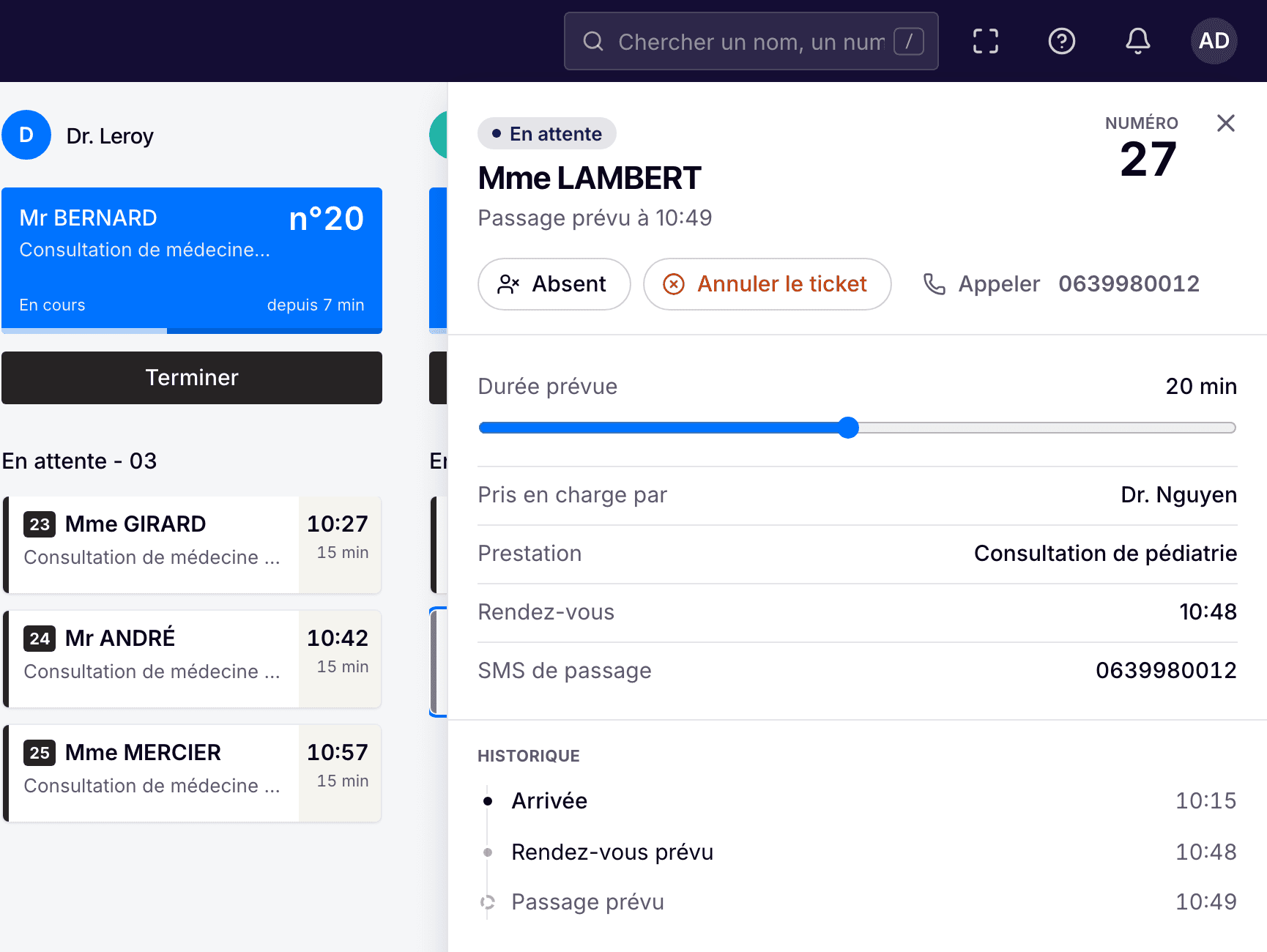
Task: Open notifications bell
Action: click(x=1138, y=41)
